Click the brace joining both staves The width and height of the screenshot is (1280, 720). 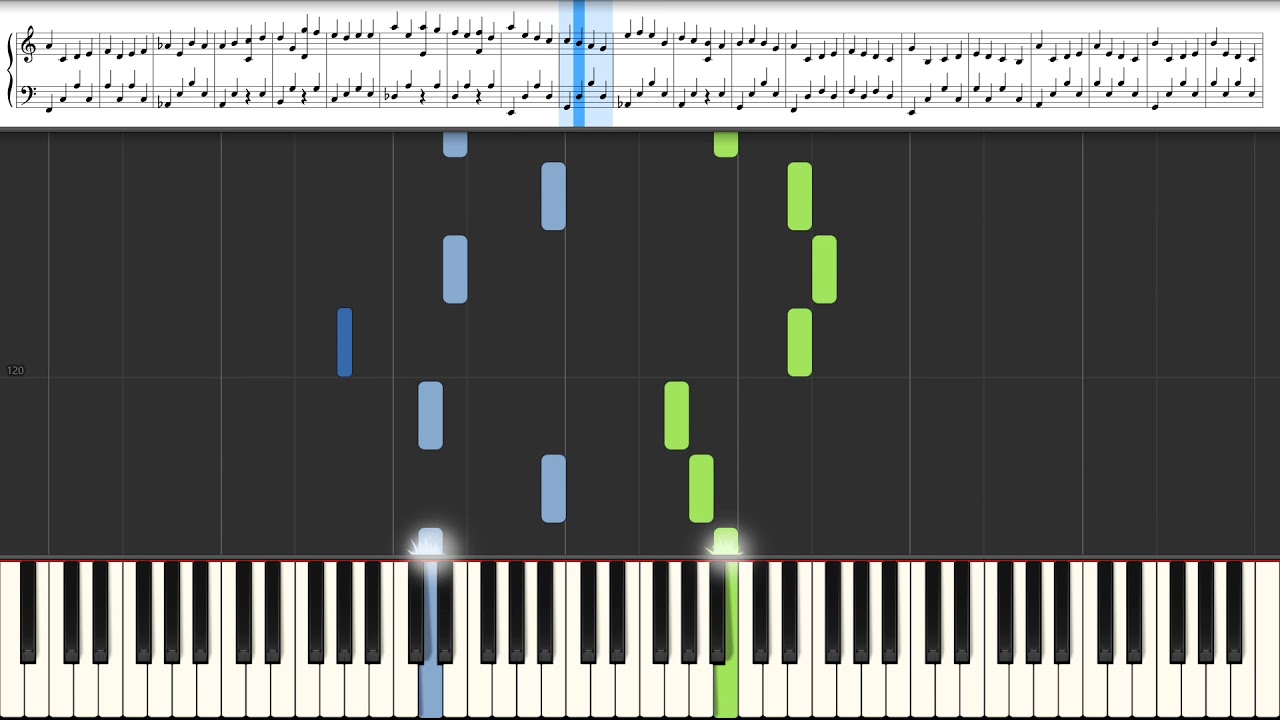click(11, 68)
